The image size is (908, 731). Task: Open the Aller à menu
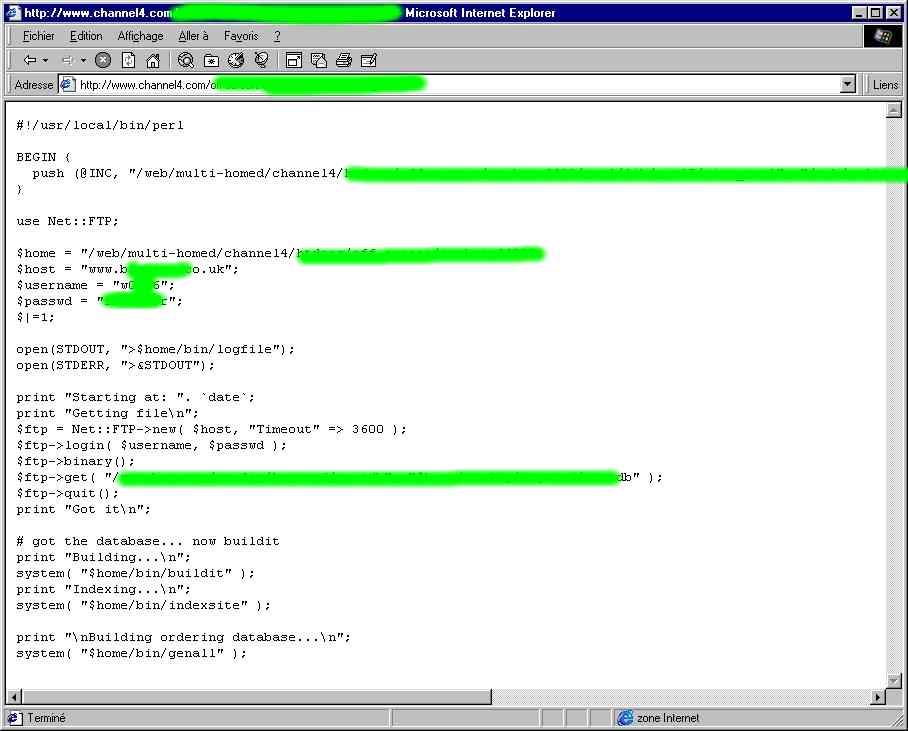[193, 36]
